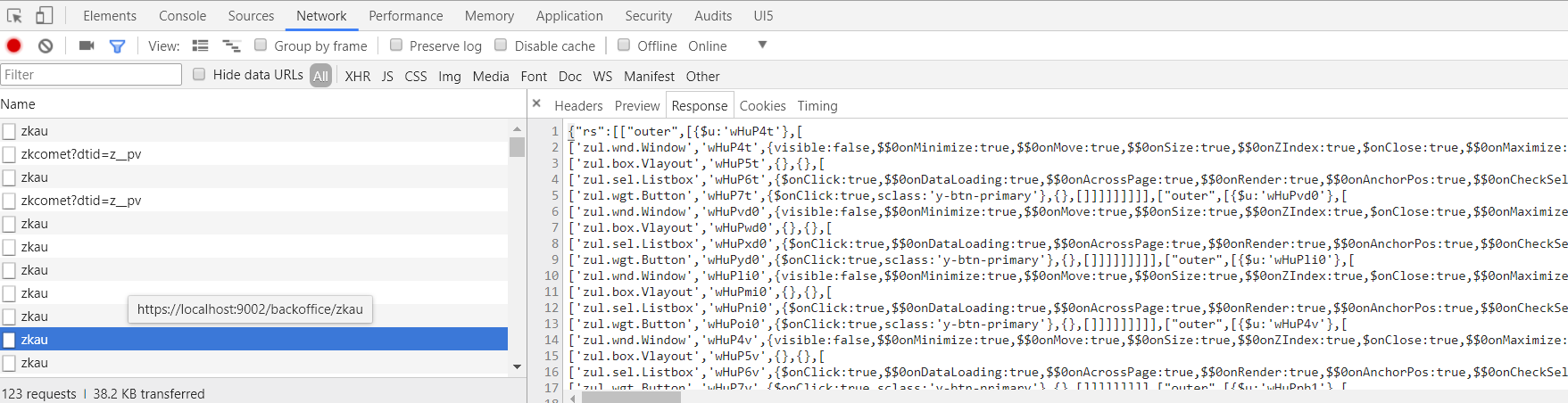Click into the Filter text field
This screenshot has width=1568, height=403.
[91, 75]
